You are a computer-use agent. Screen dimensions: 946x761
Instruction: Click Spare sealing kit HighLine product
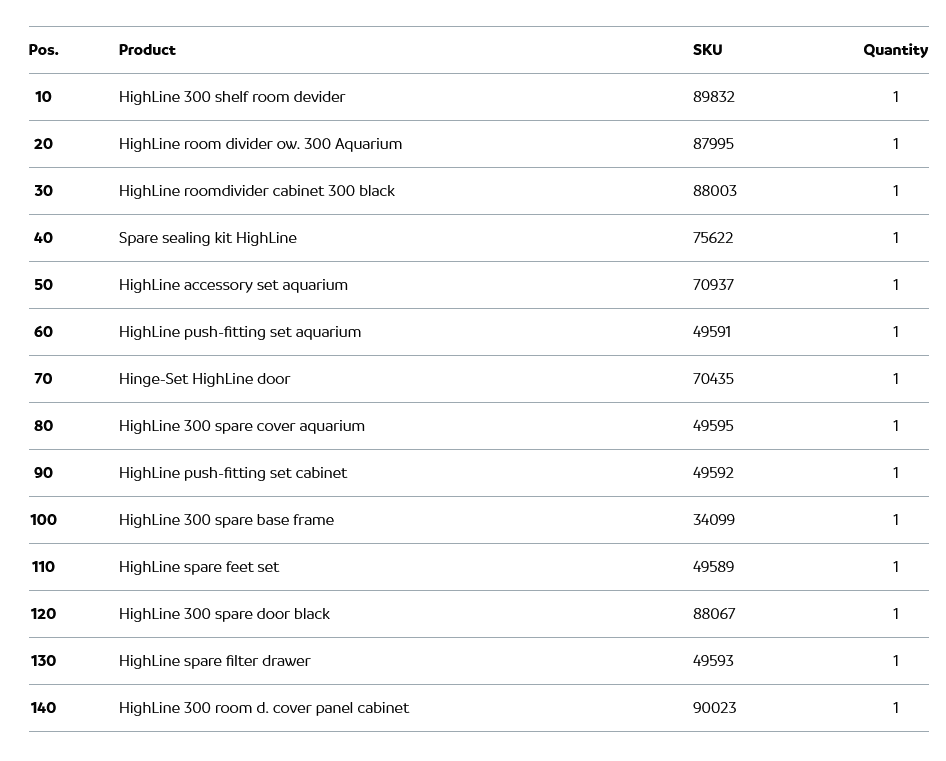click(208, 238)
